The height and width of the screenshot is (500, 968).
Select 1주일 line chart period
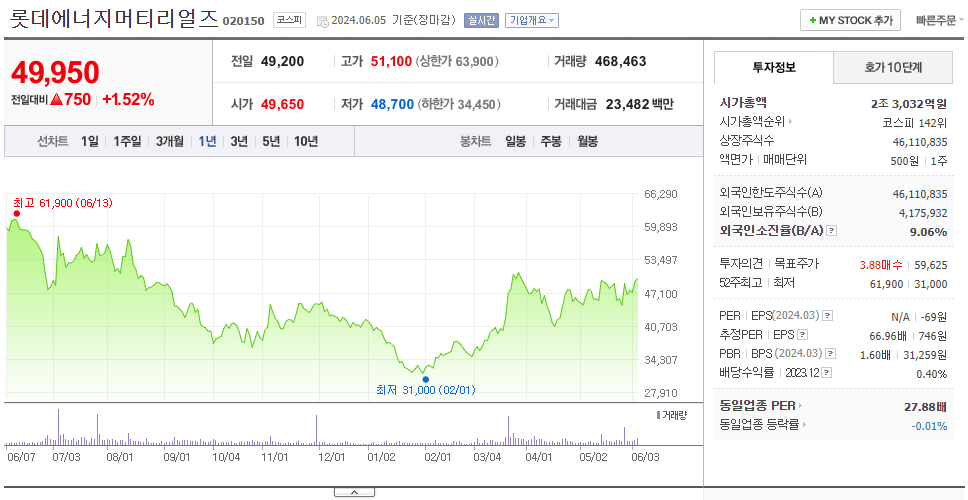127,141
